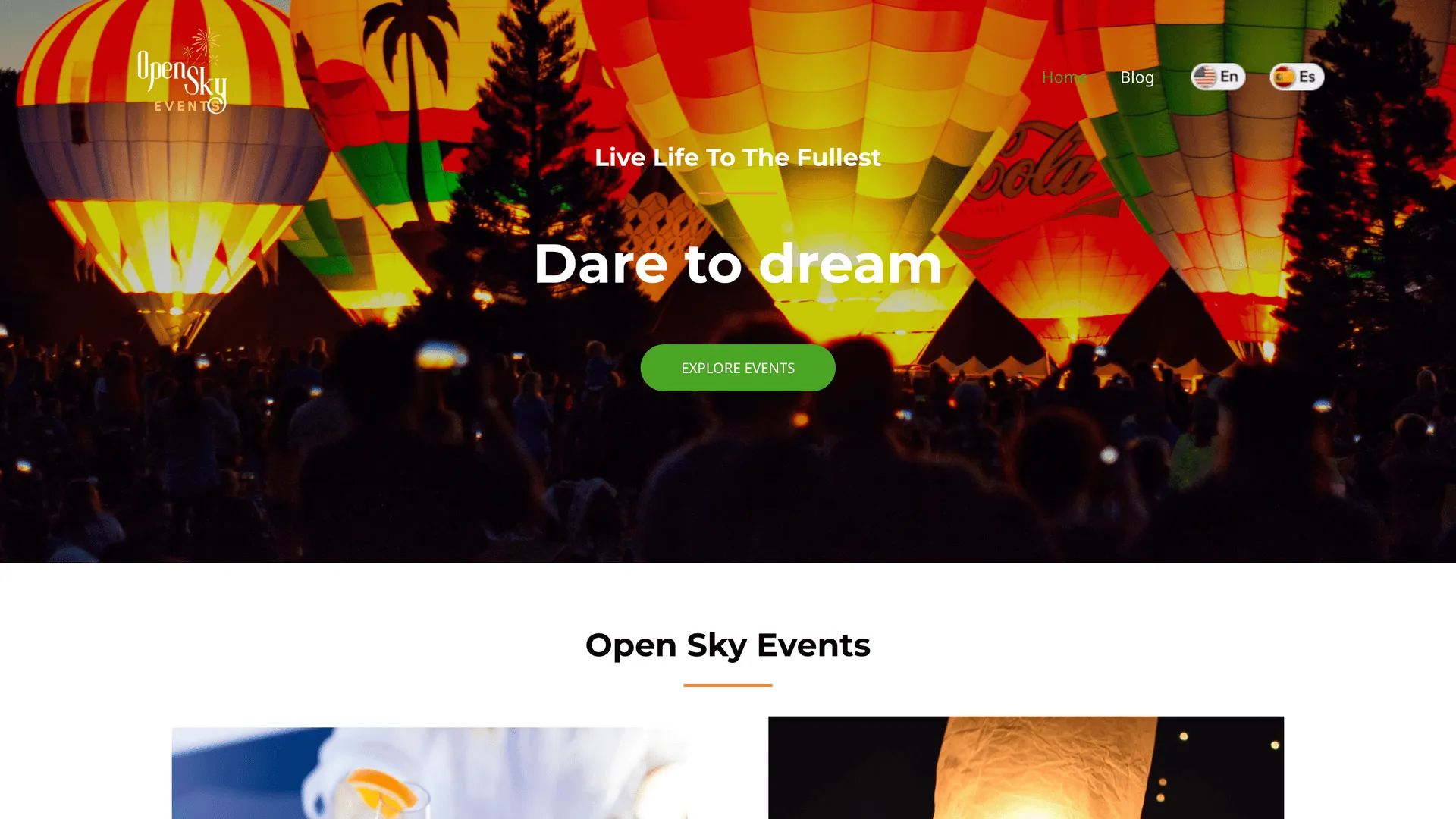Click the Explore Events button
1456x819 pixels.
[x=738, y=368]
